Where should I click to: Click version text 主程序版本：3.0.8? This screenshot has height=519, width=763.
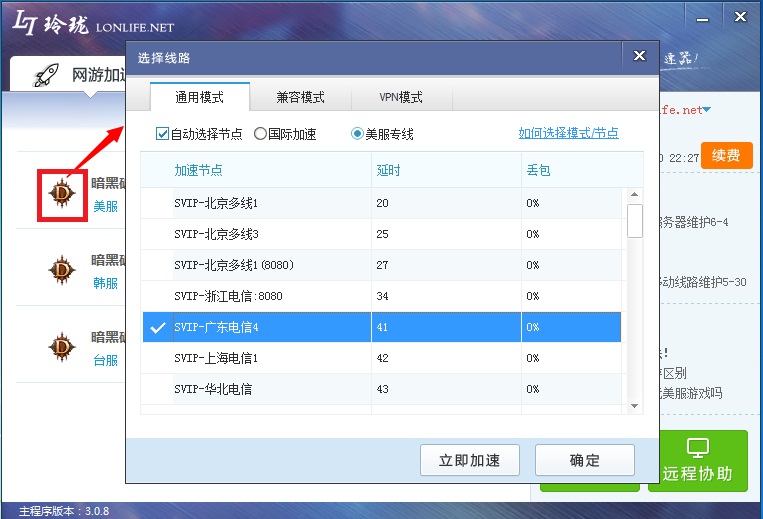coord(64,511)
